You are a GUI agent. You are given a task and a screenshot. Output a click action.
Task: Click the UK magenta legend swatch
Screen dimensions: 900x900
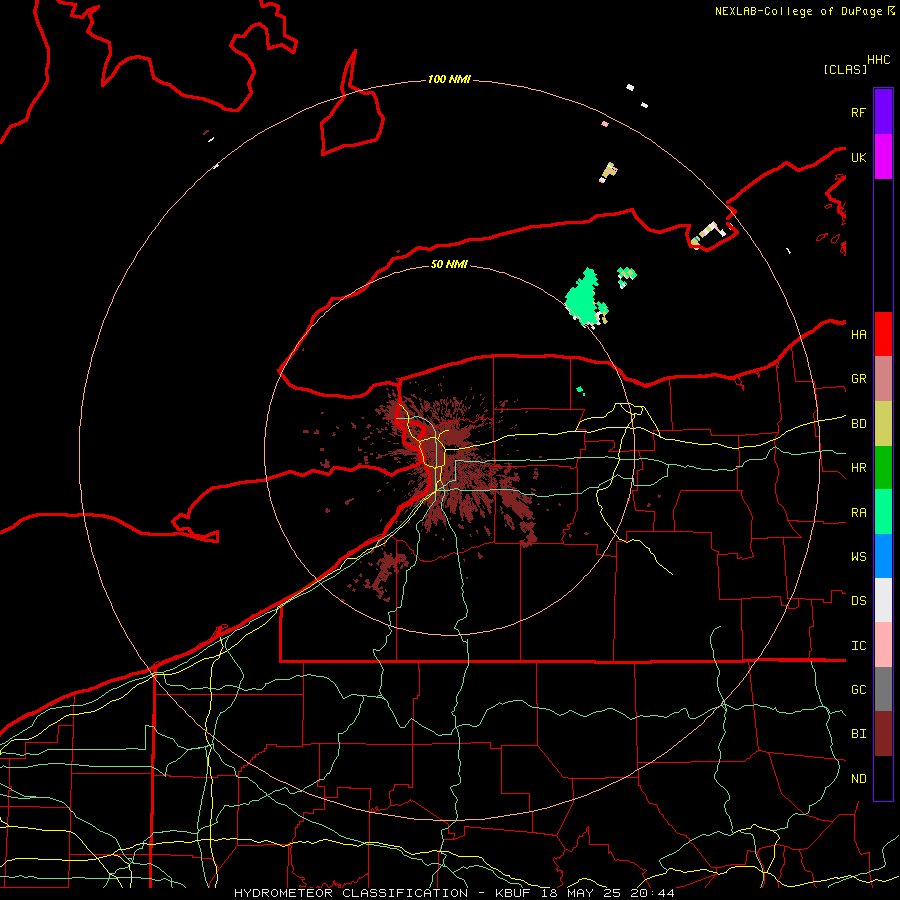point(883,157)
